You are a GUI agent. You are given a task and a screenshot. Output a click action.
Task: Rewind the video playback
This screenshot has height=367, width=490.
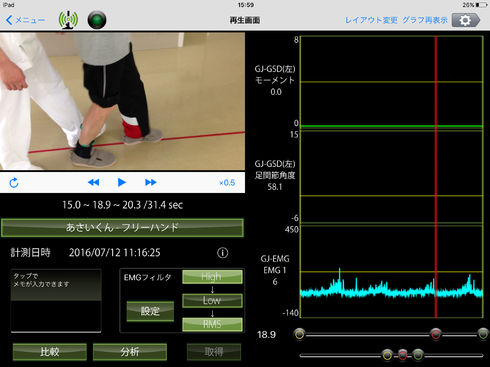(x=93, y=182)
